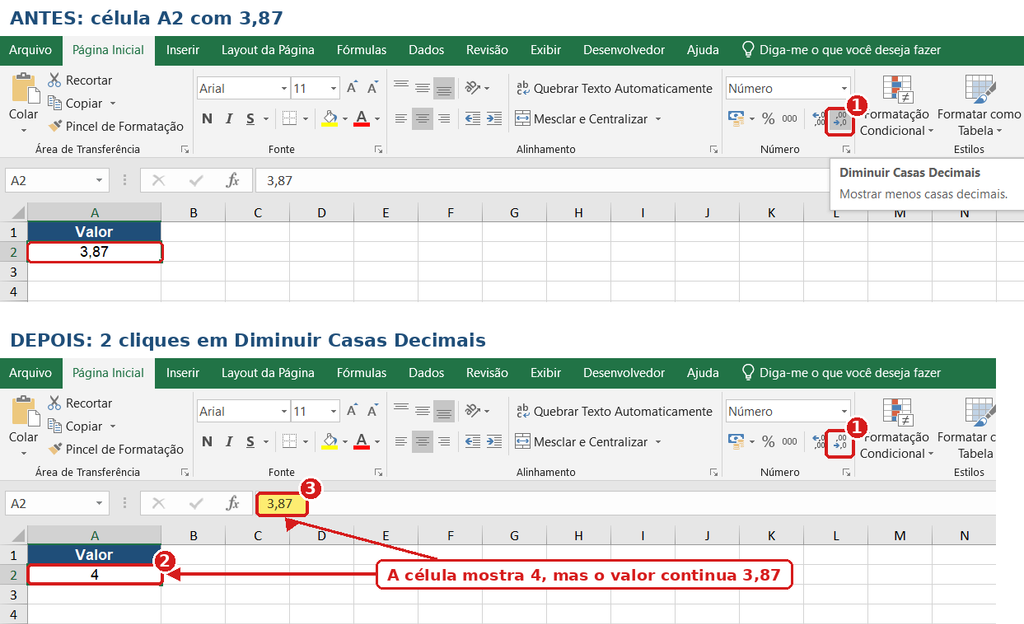The height and width of the screenshot is (624, 1024).
Task: Decrease font size in the ANTES ribbon
Action: point(372,88)
